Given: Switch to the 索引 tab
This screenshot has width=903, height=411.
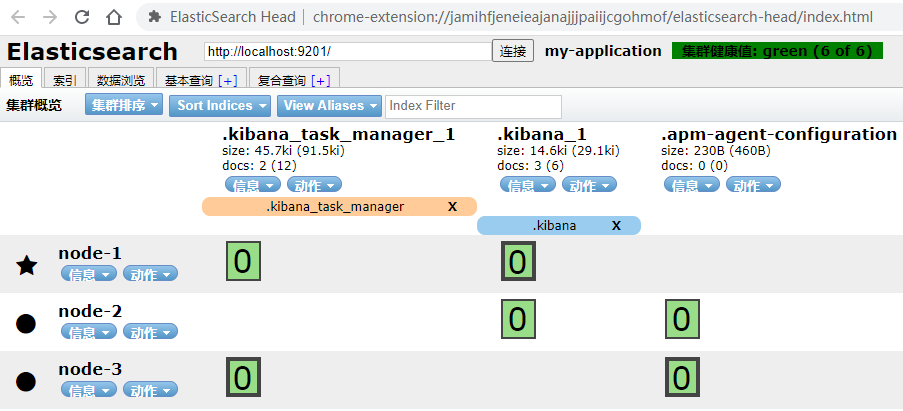Looking at the screenshot, I should [x=64, y=80].
